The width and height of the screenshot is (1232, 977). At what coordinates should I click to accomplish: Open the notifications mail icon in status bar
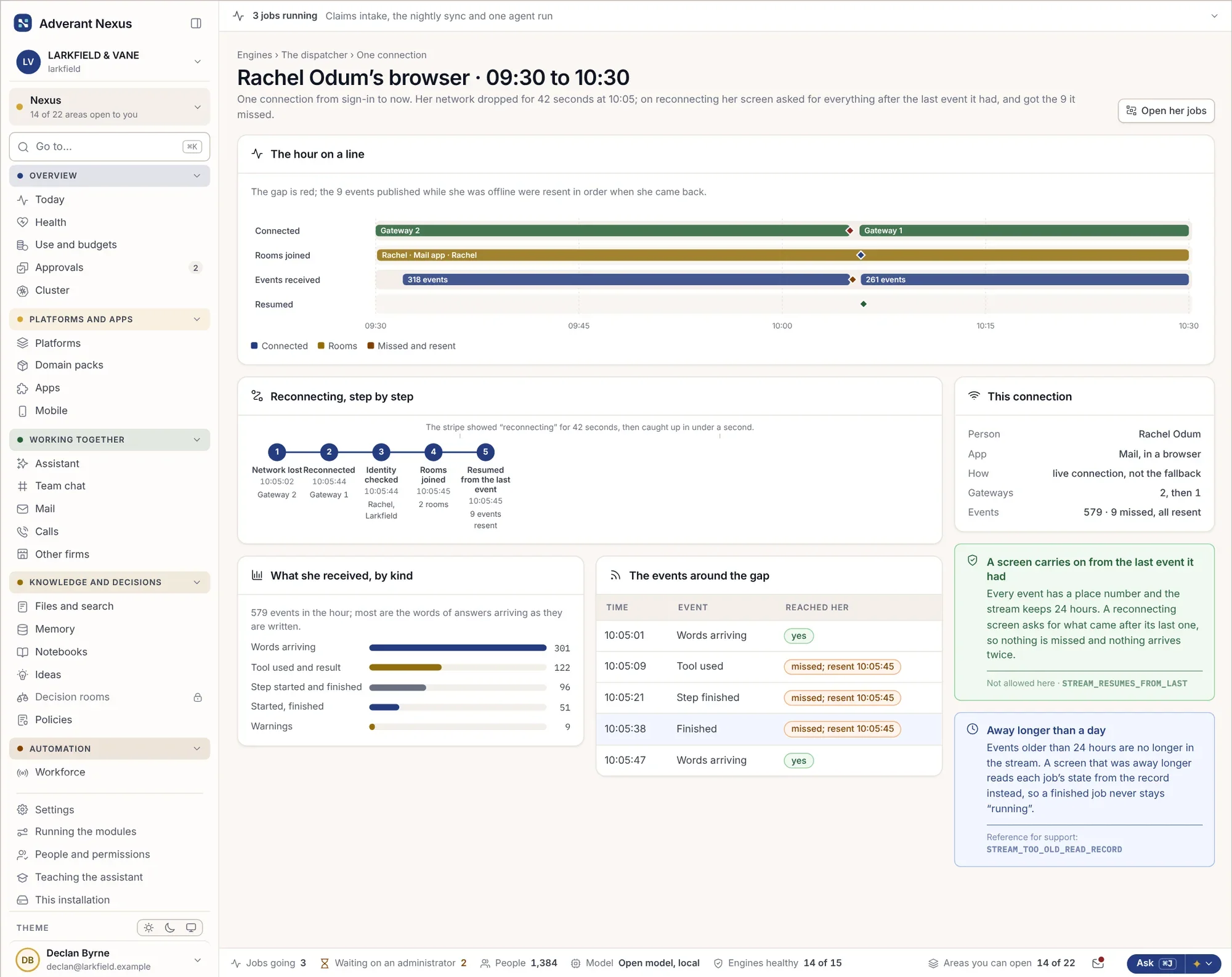click(x=1098, y=963)
